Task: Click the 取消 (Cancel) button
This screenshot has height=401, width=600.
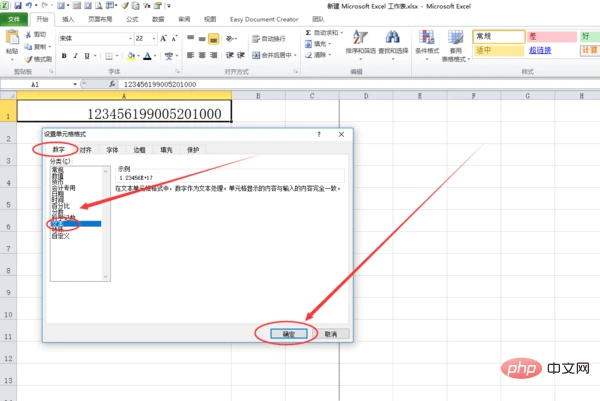Action: (x=328, y=333)
